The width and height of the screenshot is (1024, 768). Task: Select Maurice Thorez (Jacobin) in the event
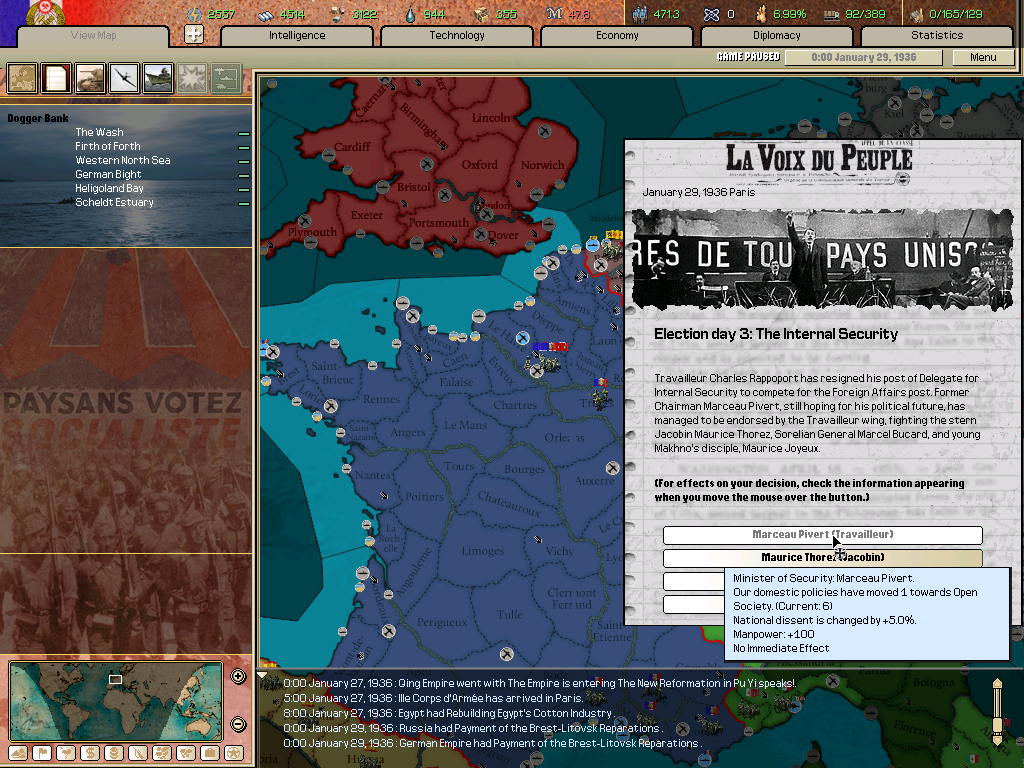click(822, 557)
